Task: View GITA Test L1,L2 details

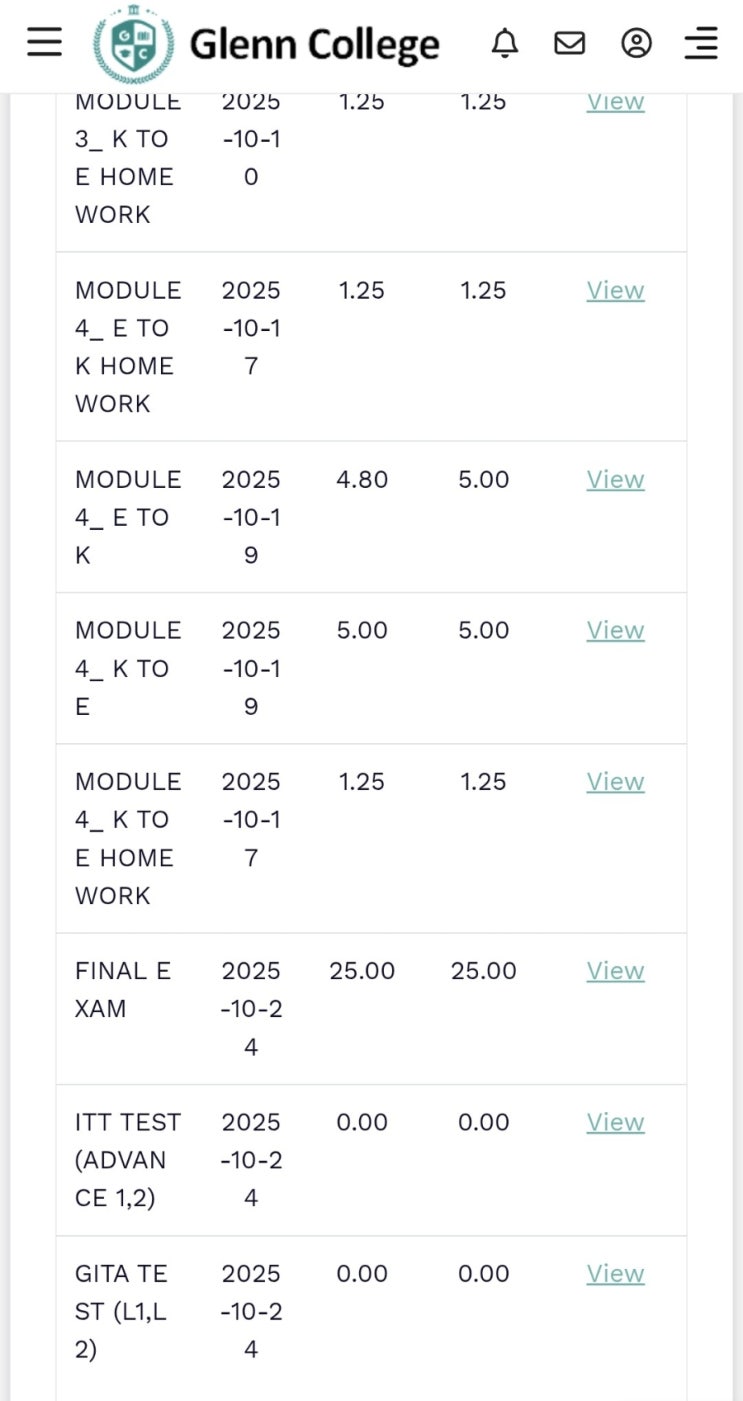Action: [615, 1273]
